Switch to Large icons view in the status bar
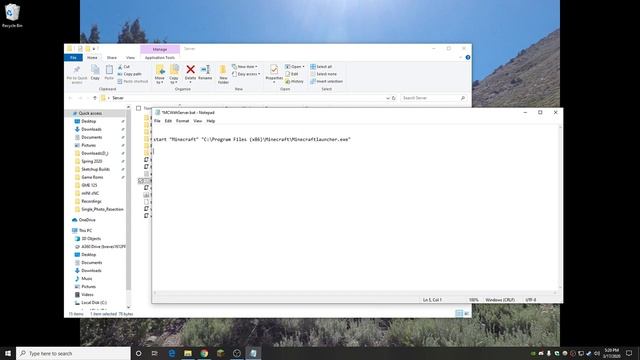 click(467, 313)
